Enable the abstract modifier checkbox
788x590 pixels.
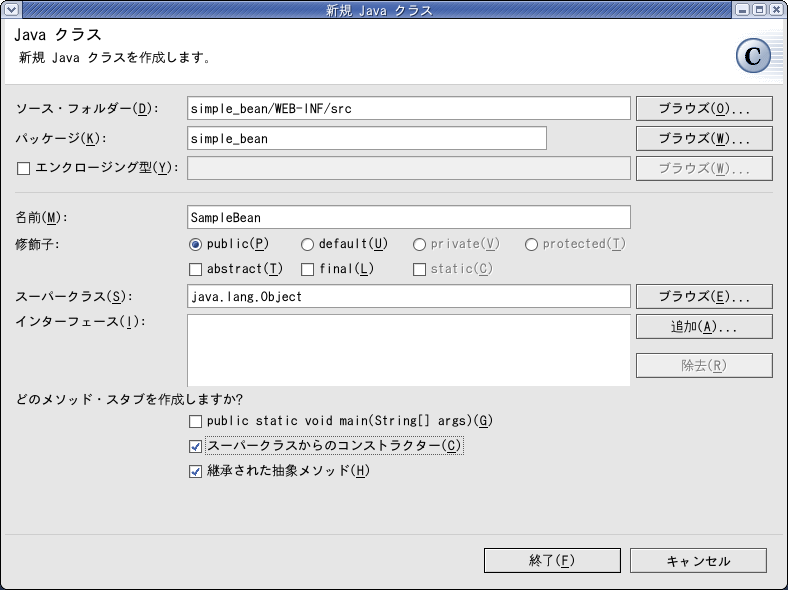pyautogui.click(x=195, y=270)
